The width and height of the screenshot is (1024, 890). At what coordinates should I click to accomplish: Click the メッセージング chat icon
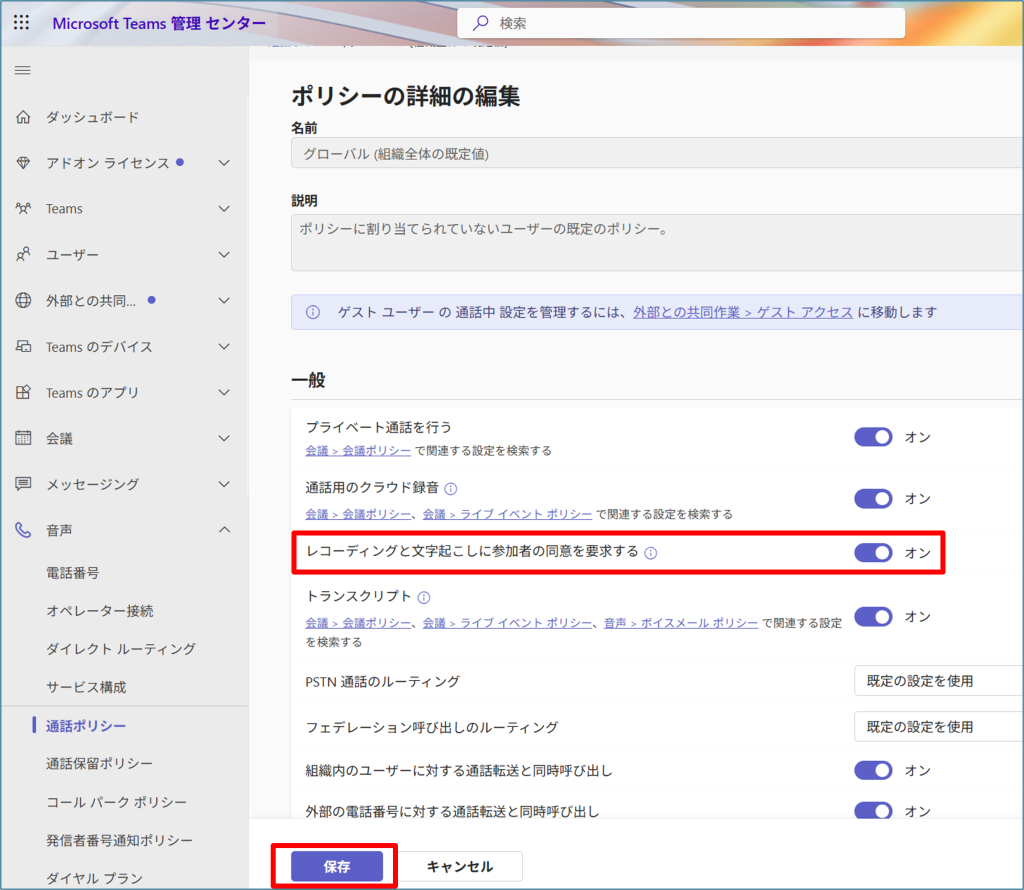(x=23, y=484)
